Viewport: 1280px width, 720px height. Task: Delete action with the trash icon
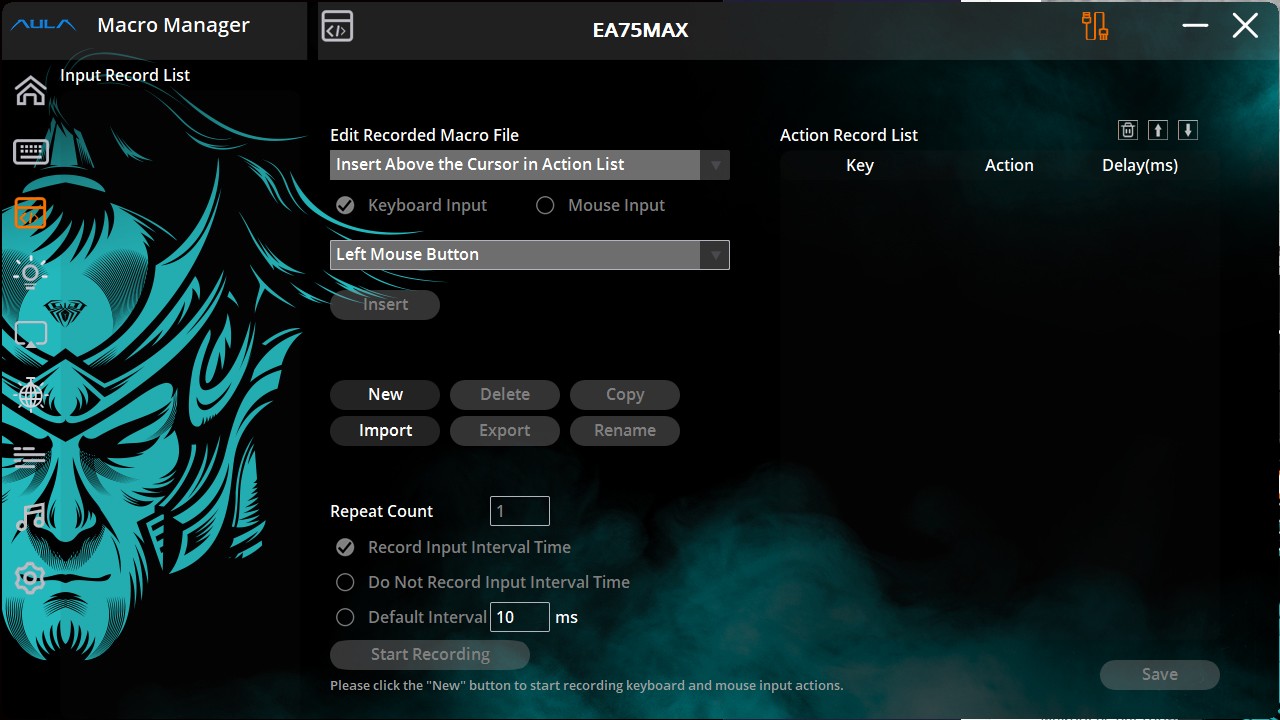(x=1128, y=130)
